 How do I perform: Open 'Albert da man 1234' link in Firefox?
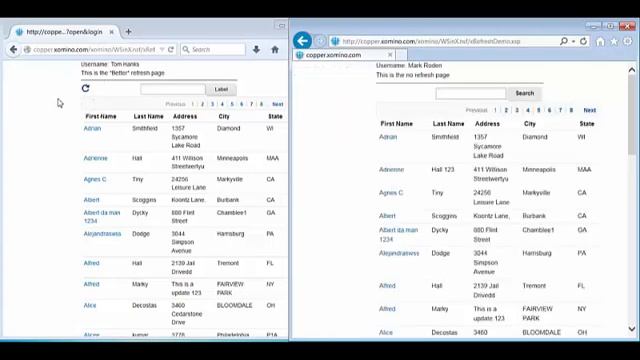tap(102, 217)
